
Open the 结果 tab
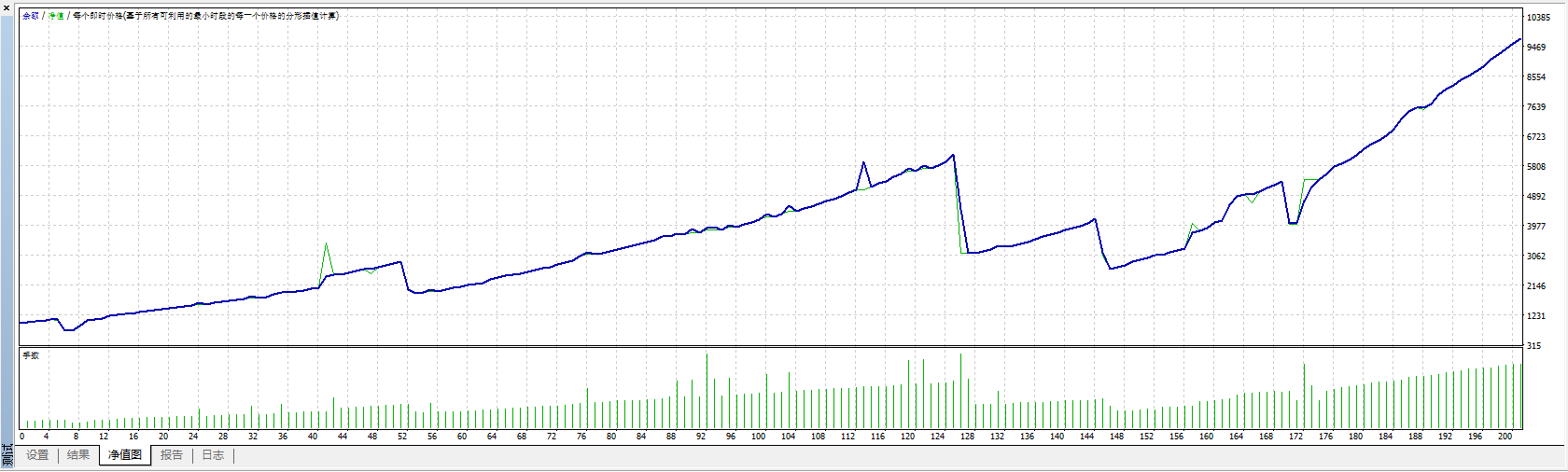78,455
